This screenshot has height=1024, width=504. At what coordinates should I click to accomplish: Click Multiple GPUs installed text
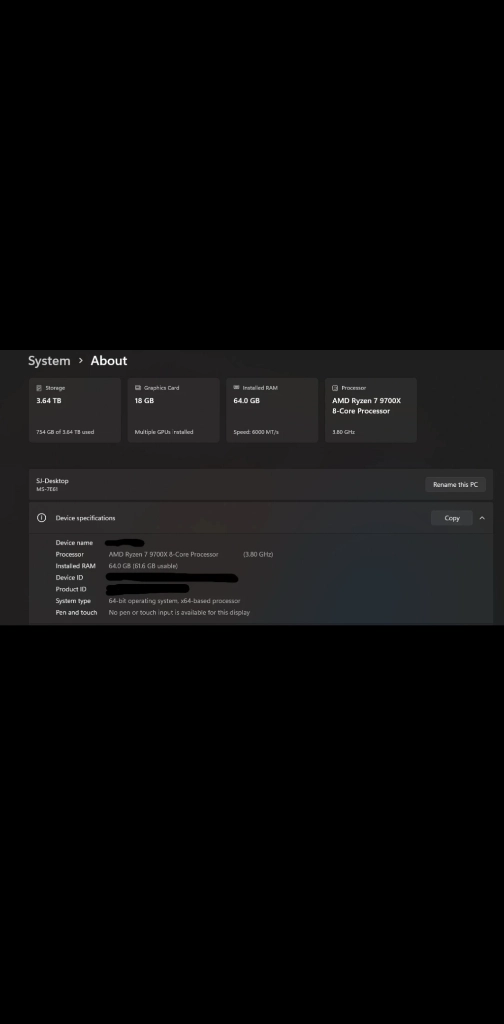[x=164, y=432]
